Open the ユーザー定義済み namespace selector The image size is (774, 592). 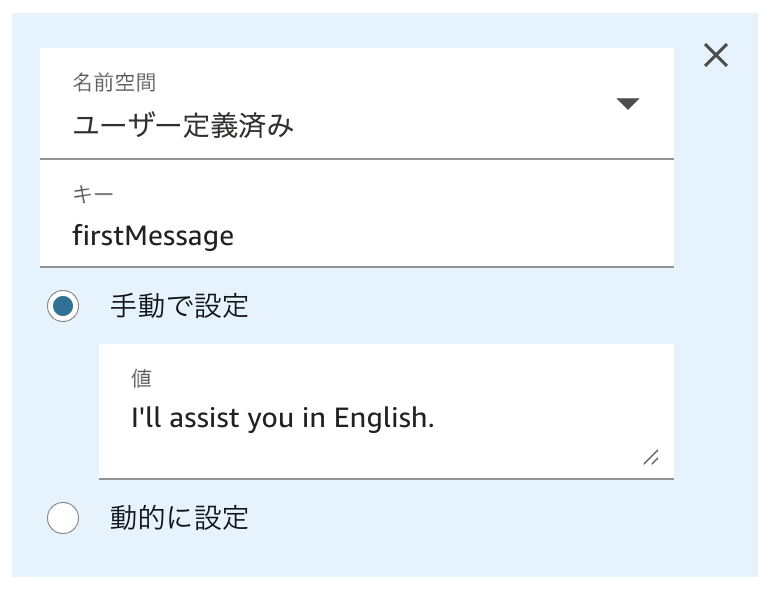(x=356, y=104)
